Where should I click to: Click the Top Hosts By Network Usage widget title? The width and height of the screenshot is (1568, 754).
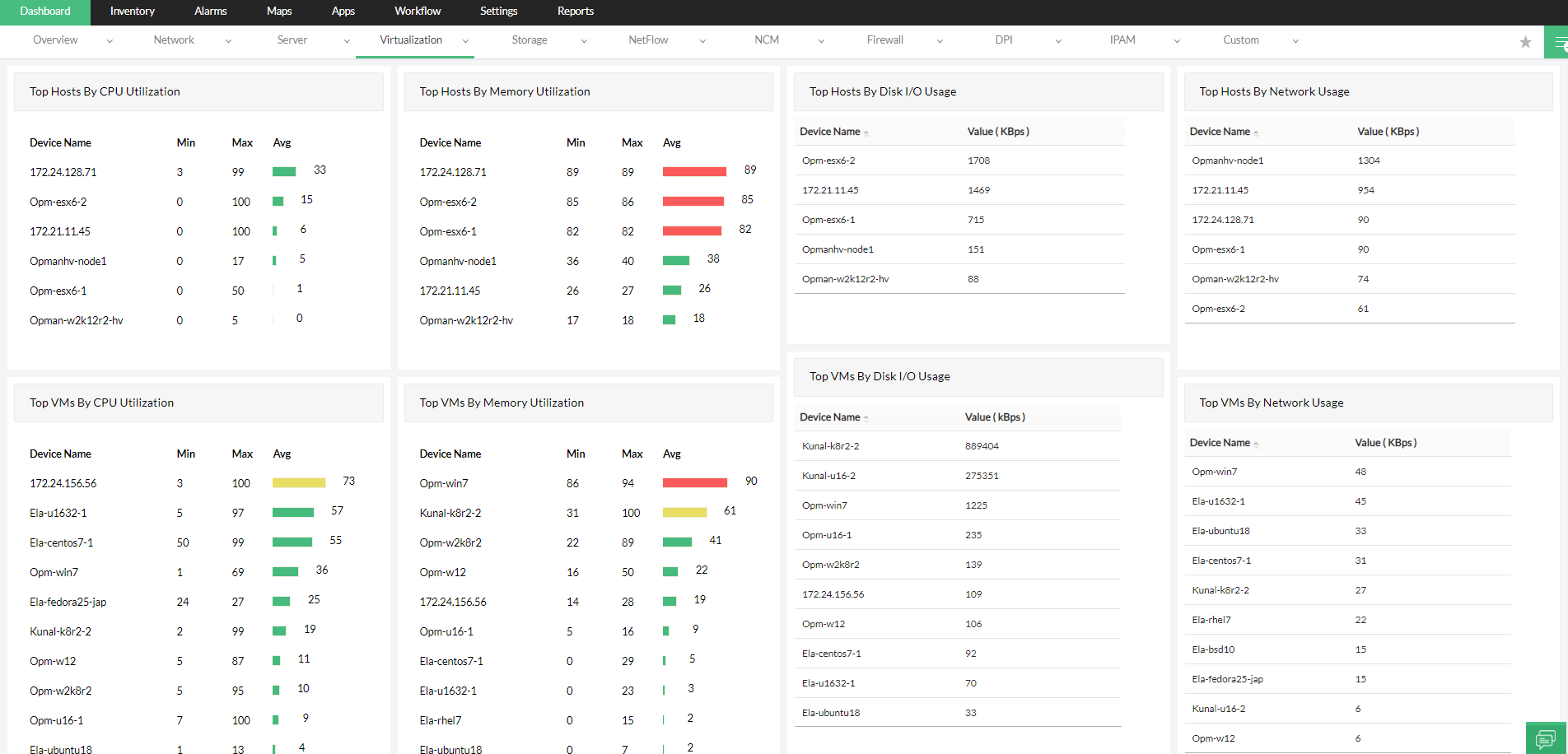[1275, 92]
